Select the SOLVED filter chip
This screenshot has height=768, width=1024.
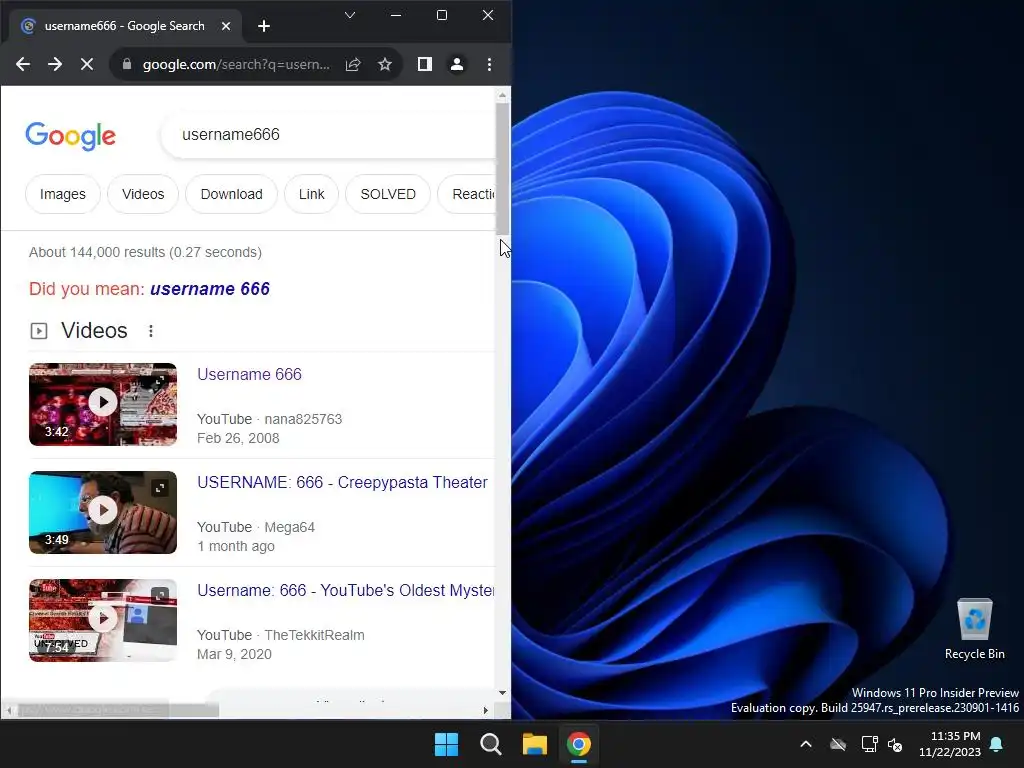[x=388, y=194]
